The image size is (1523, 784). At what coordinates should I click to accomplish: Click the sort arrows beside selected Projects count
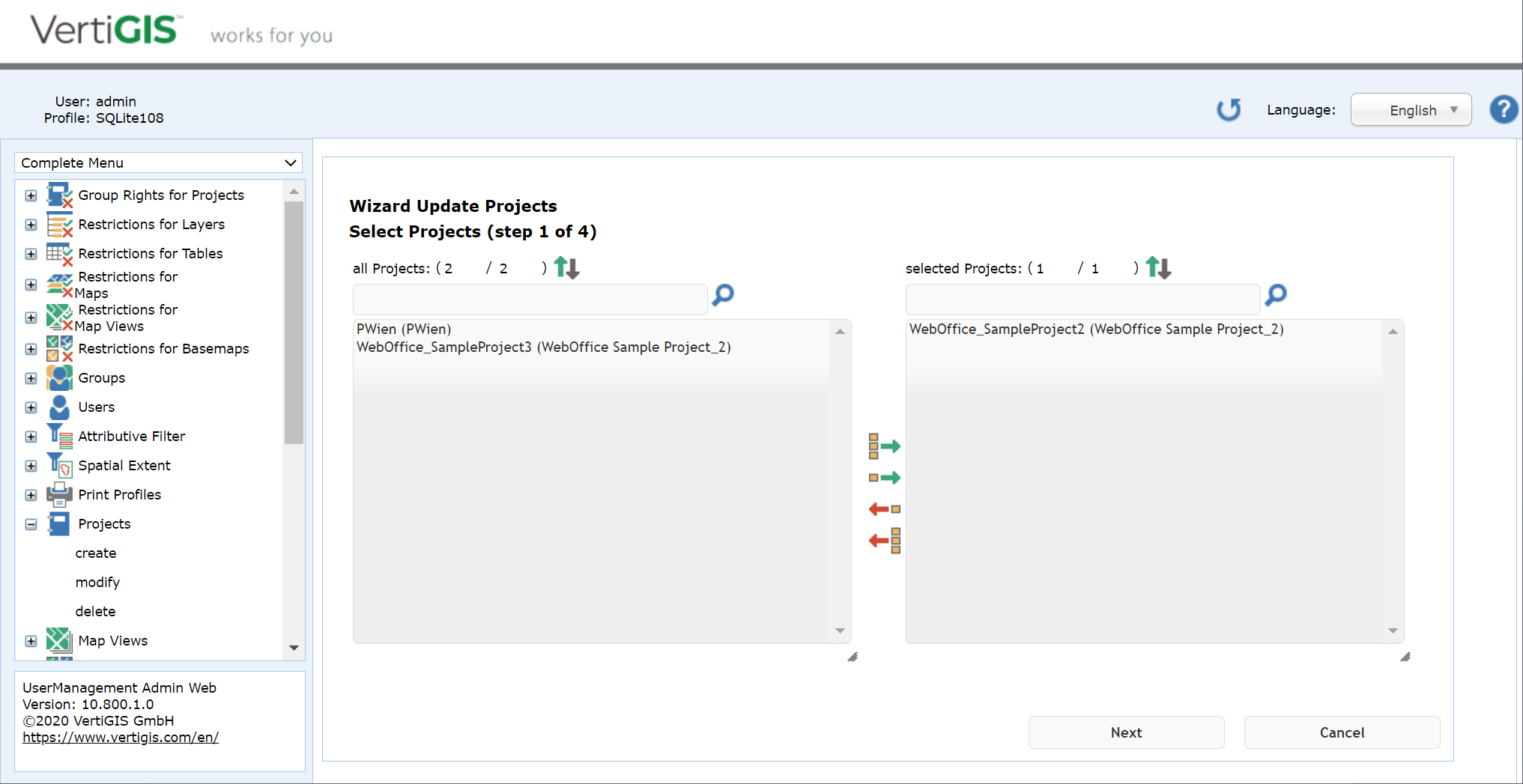(1157, 267)
